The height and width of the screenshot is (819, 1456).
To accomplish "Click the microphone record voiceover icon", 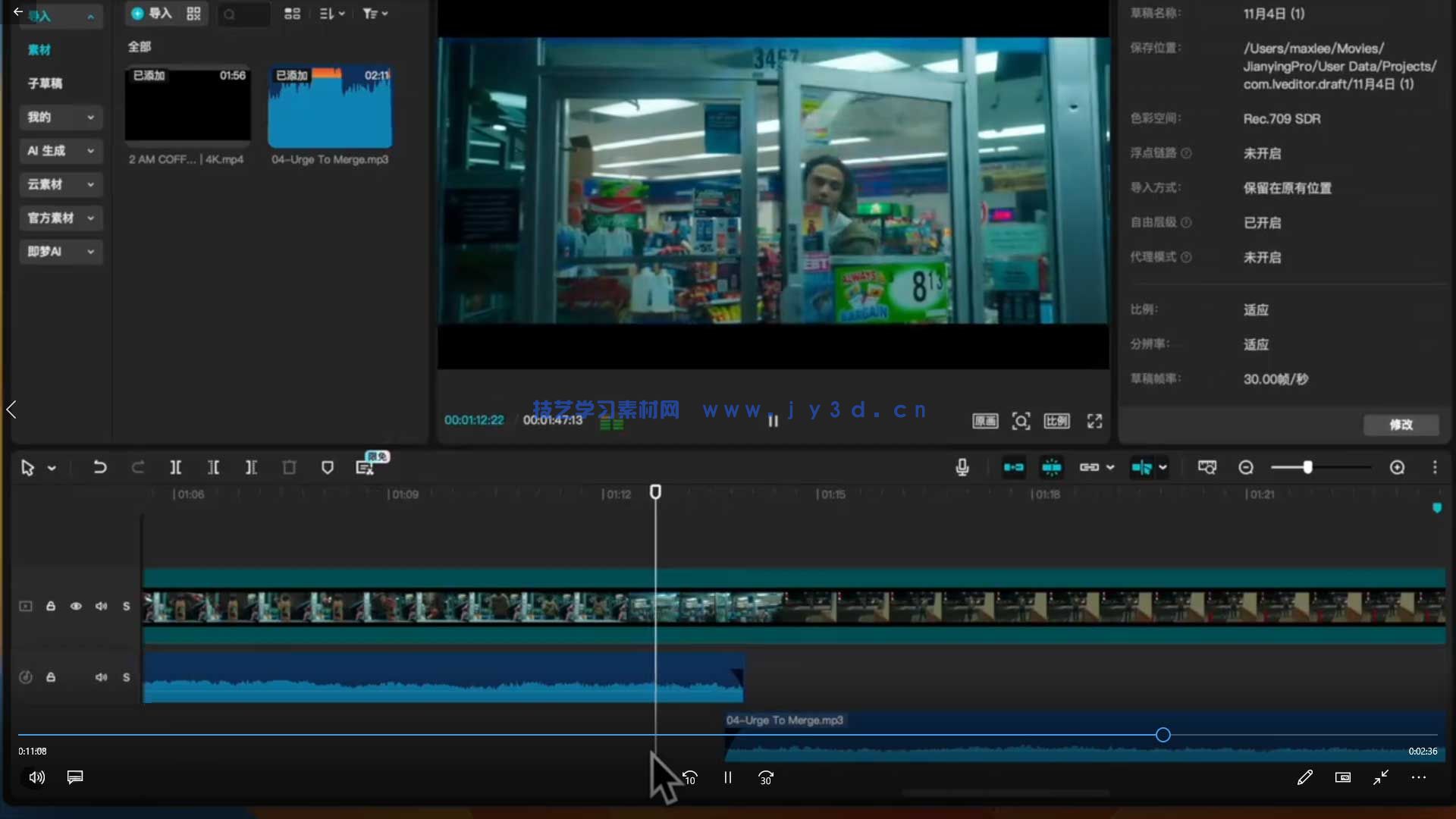I will click(x=962, y=467).
